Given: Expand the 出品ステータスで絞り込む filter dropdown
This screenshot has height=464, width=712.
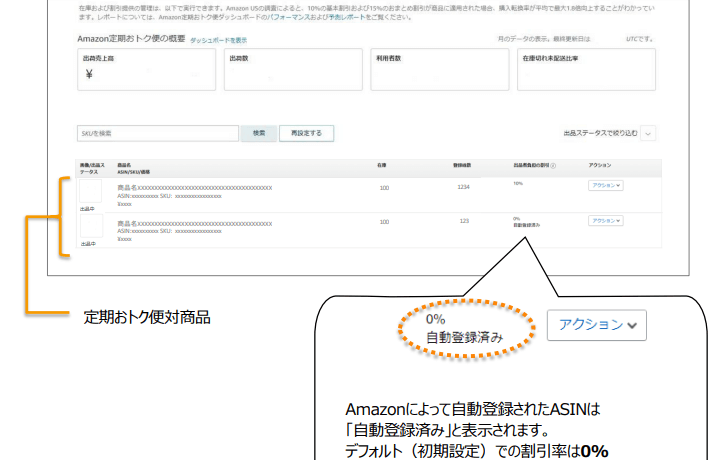Looking at the screenshot, I should click(x=648, y=133).
